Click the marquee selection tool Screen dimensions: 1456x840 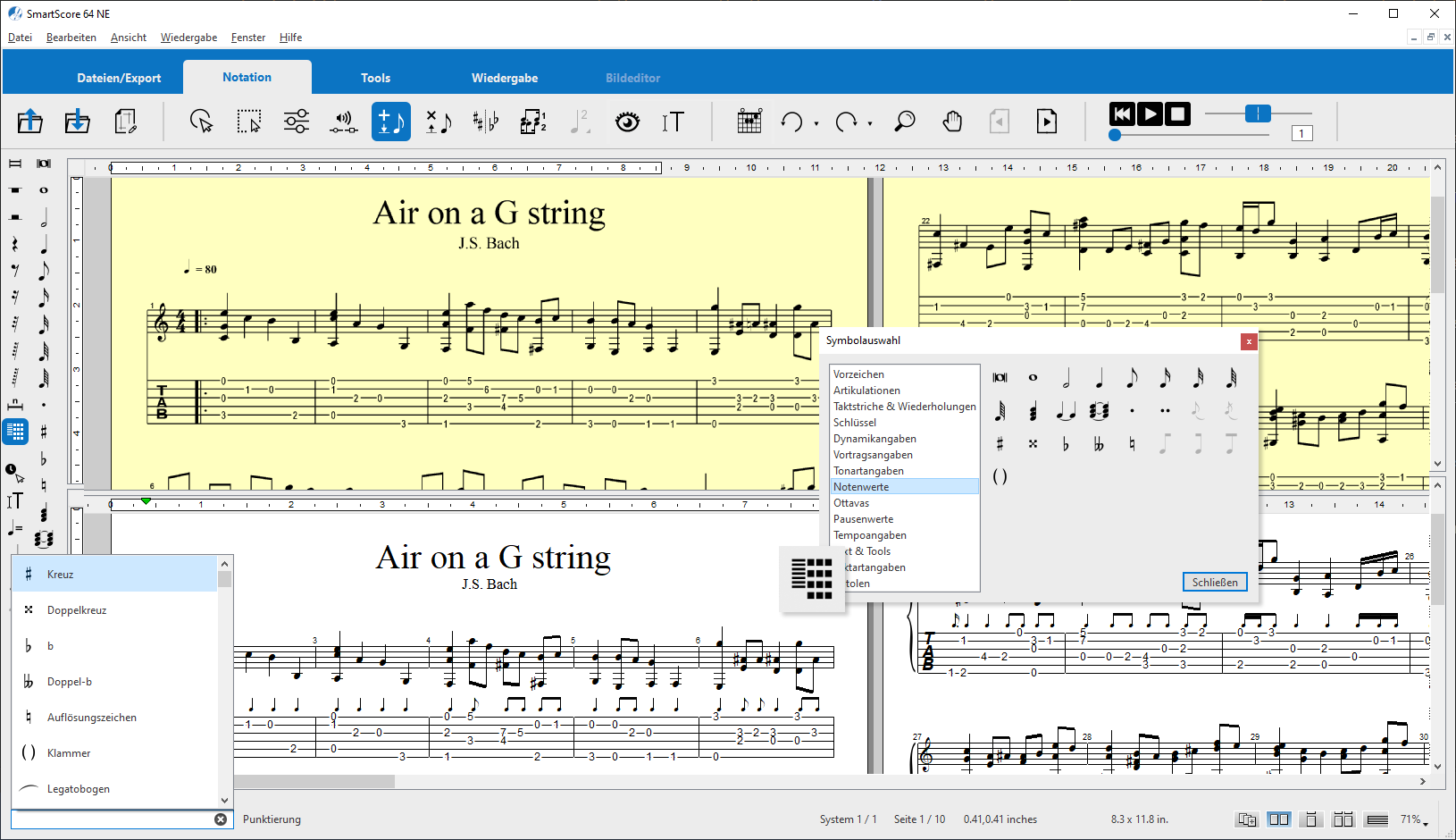tap(248, 122)
